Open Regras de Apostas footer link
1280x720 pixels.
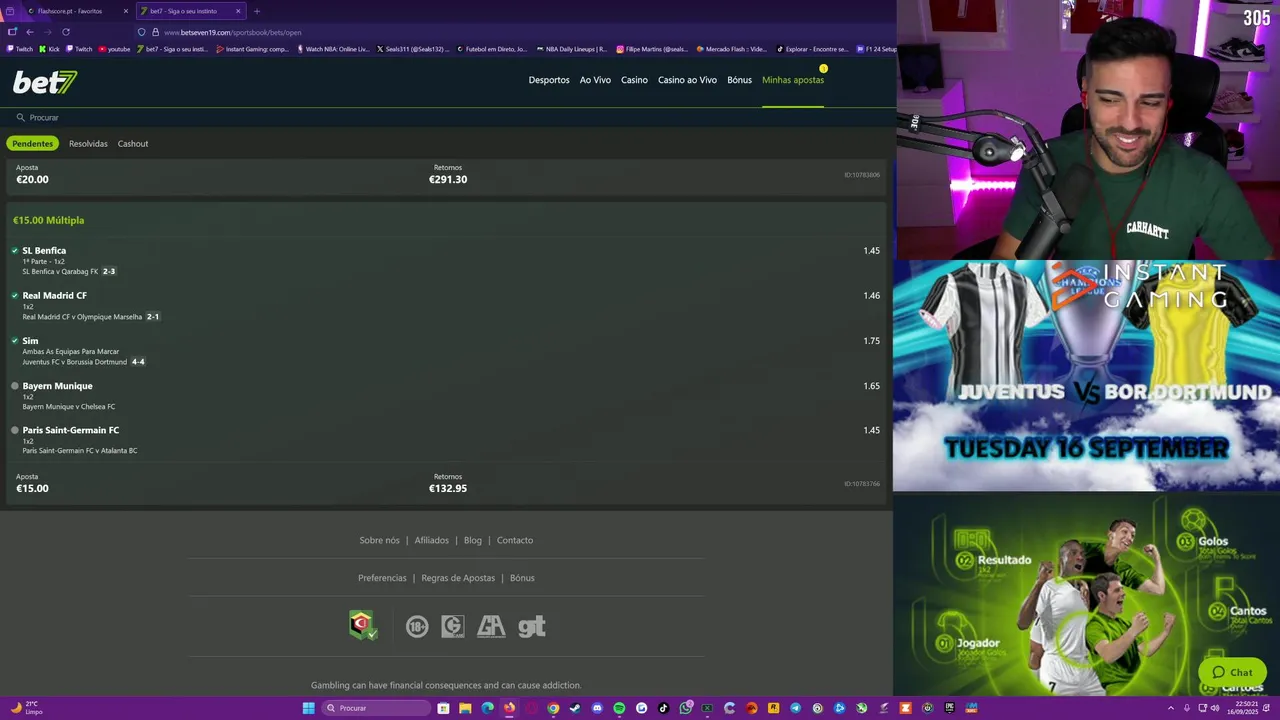click(458, 578)
